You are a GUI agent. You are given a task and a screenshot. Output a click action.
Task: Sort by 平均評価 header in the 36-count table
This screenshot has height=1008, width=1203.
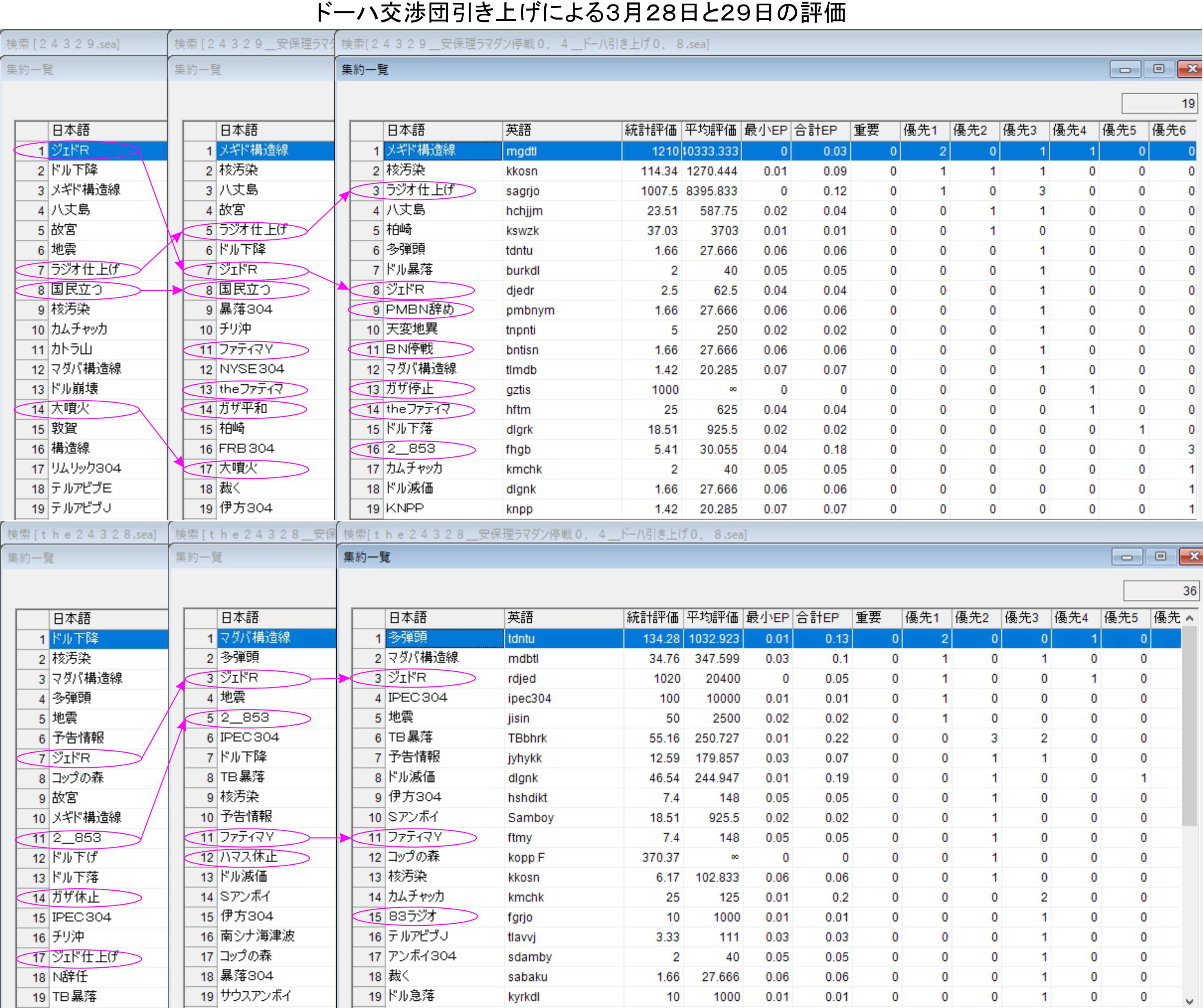pos(712,618)
